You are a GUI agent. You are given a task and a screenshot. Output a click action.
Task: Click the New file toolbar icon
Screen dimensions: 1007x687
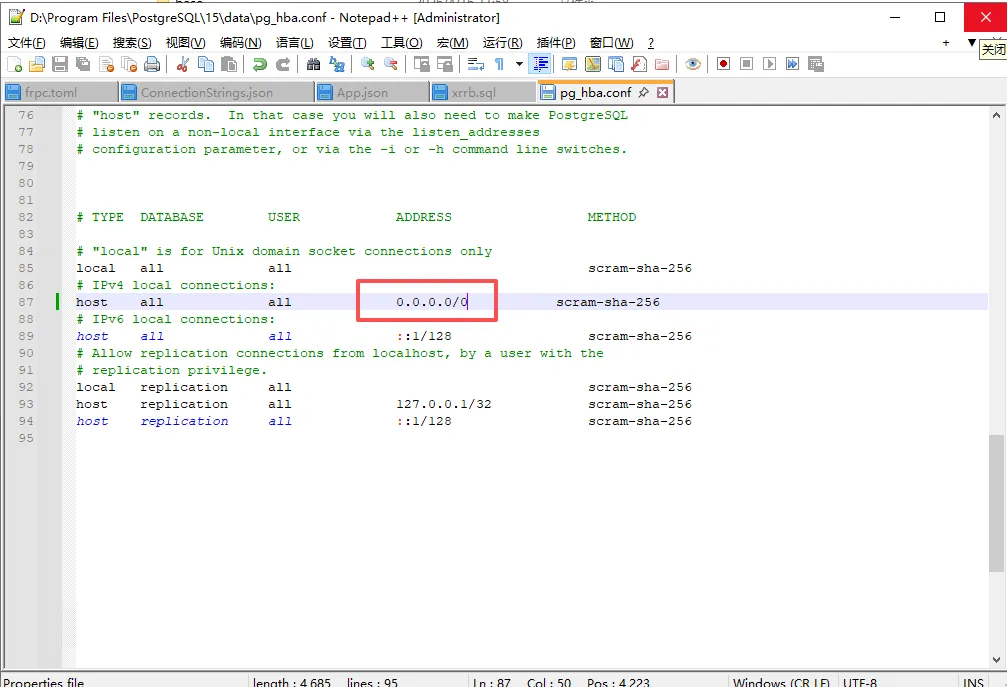15,64
